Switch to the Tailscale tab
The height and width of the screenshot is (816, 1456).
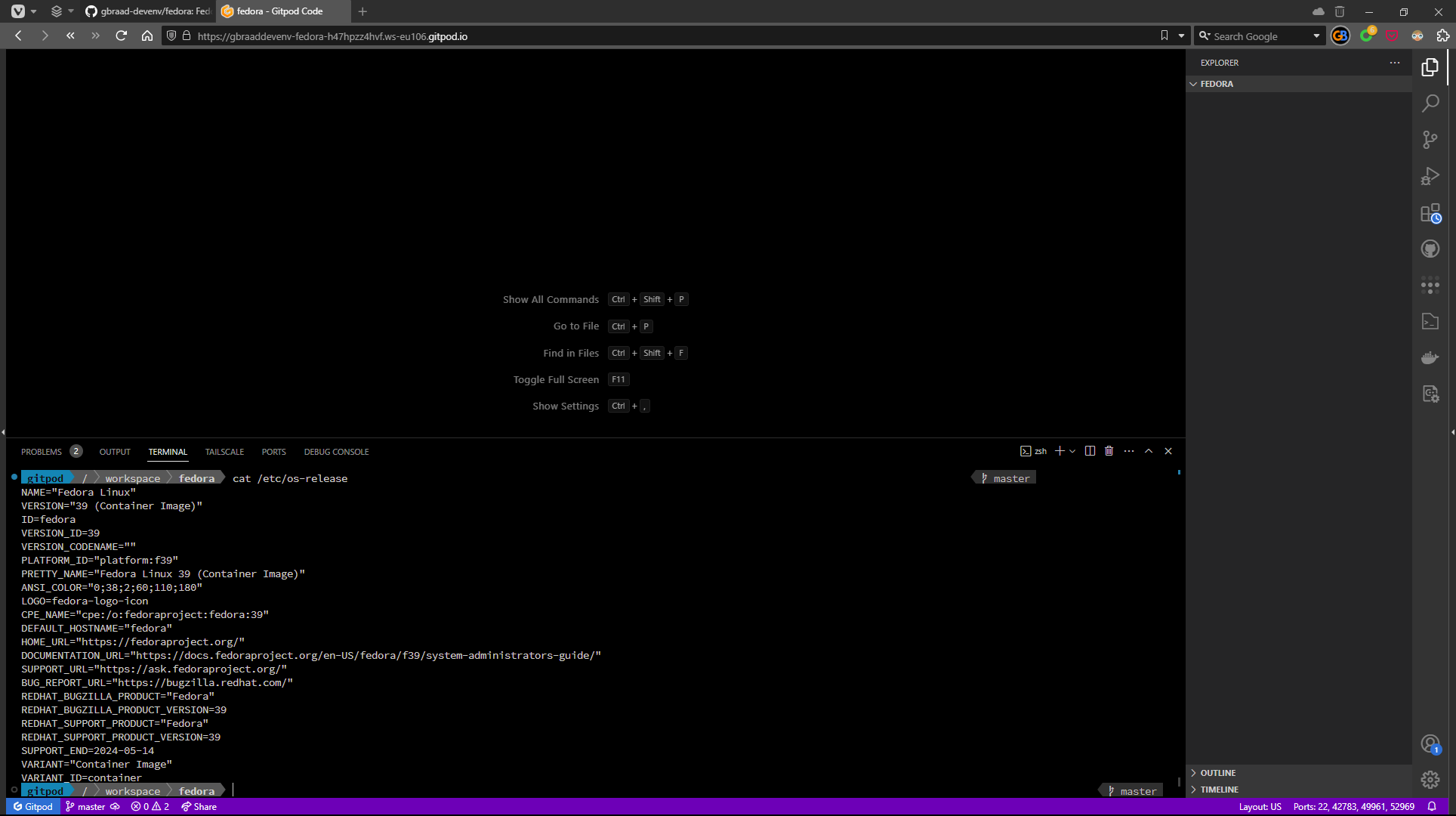(x=224, y=452)
